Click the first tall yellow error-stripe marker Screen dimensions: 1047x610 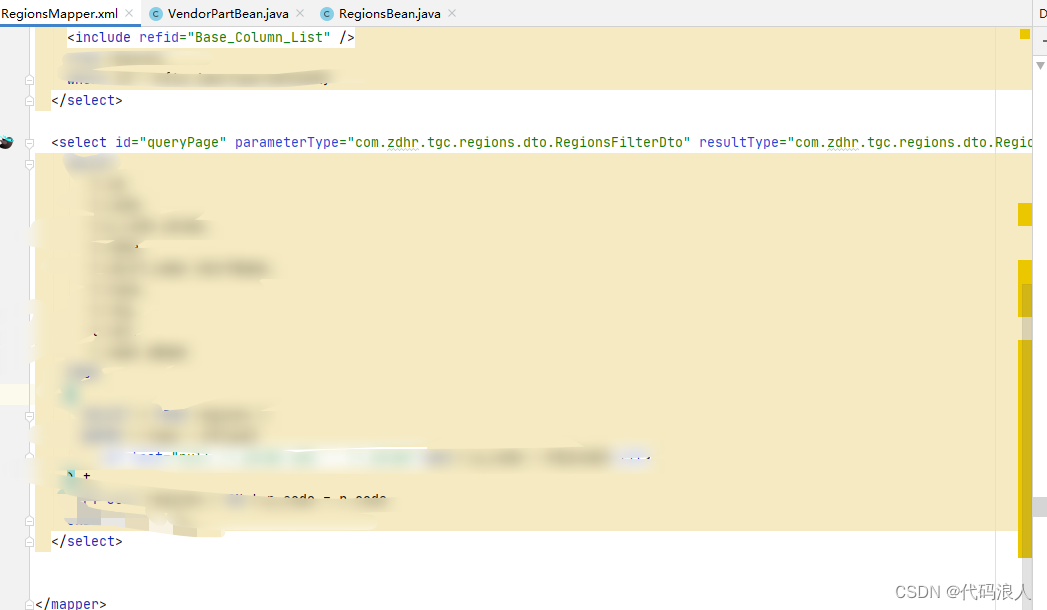1025,214
